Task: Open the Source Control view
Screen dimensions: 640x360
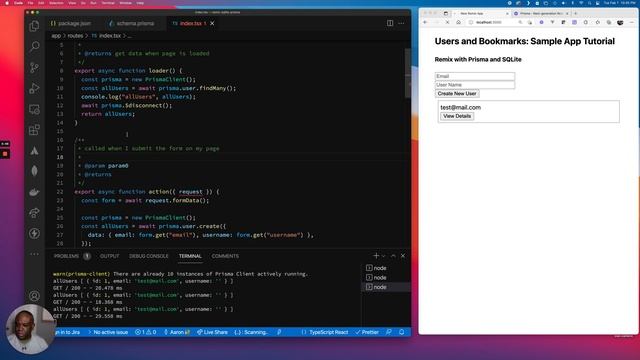Action: pyautogui.click(x=34, y=67)
